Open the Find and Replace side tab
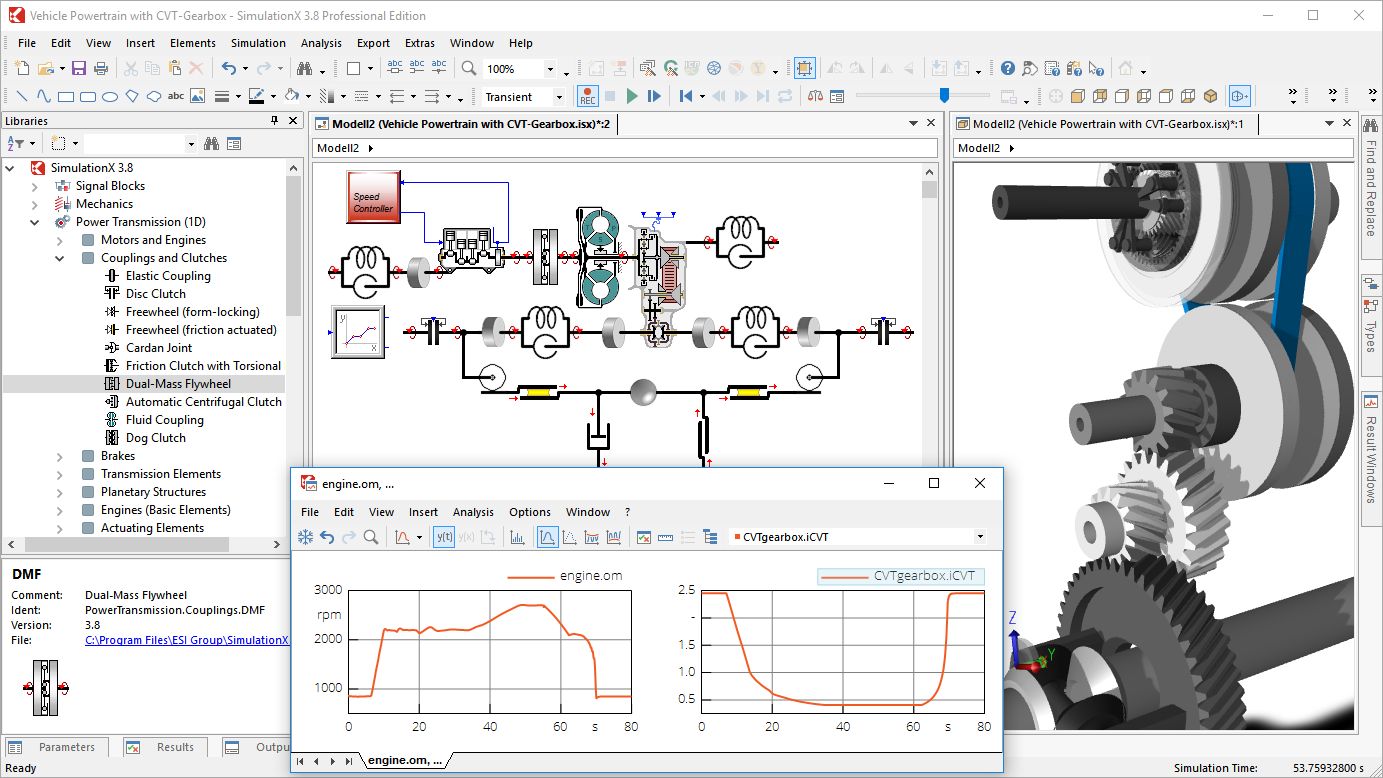 (1371, 188)
